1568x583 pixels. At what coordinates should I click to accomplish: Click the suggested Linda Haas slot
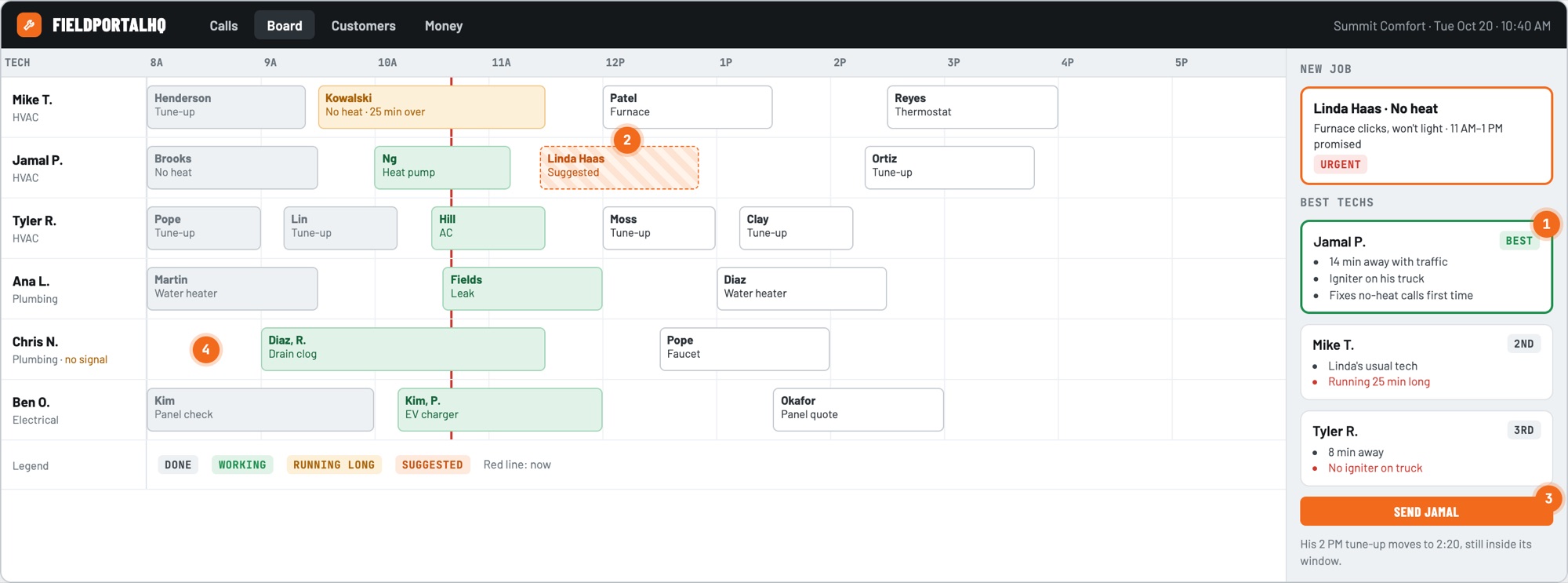pyautogui.click(x=619, y=167)
